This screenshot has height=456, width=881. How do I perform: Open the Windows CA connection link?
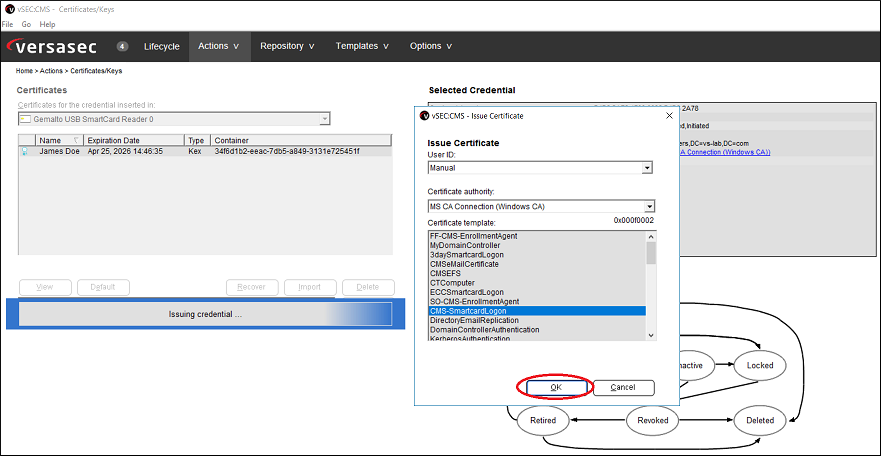pyautogui.click(x=724, y=152)
